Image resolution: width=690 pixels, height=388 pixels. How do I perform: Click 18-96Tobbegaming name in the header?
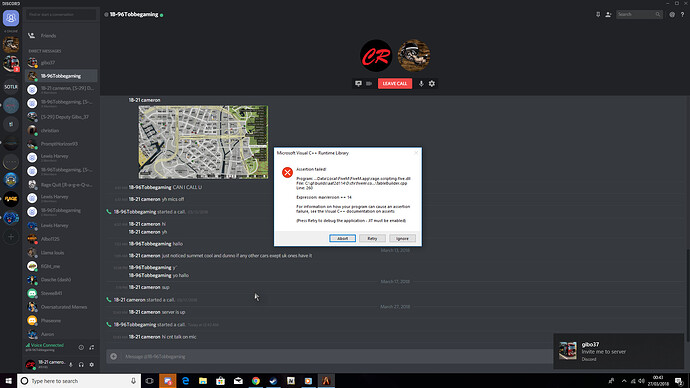click(134, 15)
